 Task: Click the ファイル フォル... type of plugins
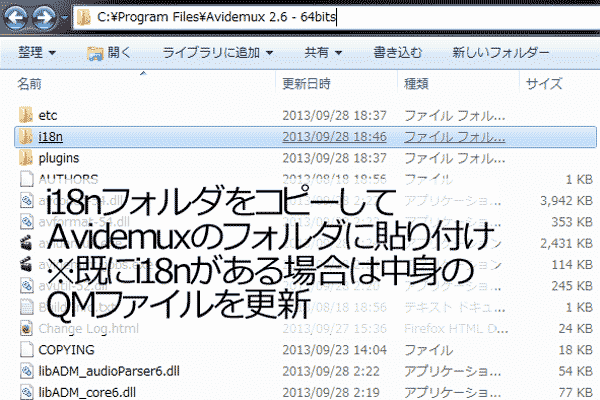455,158
